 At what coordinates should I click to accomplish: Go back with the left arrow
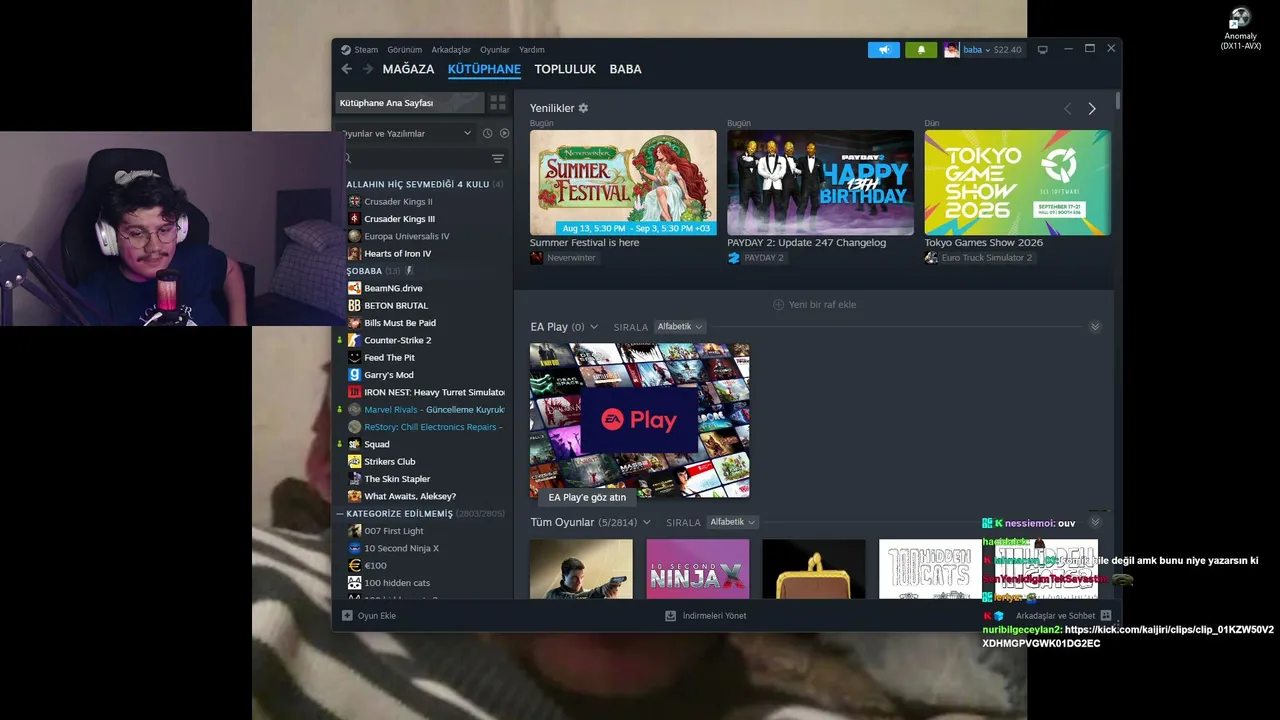tap(346, 69)
